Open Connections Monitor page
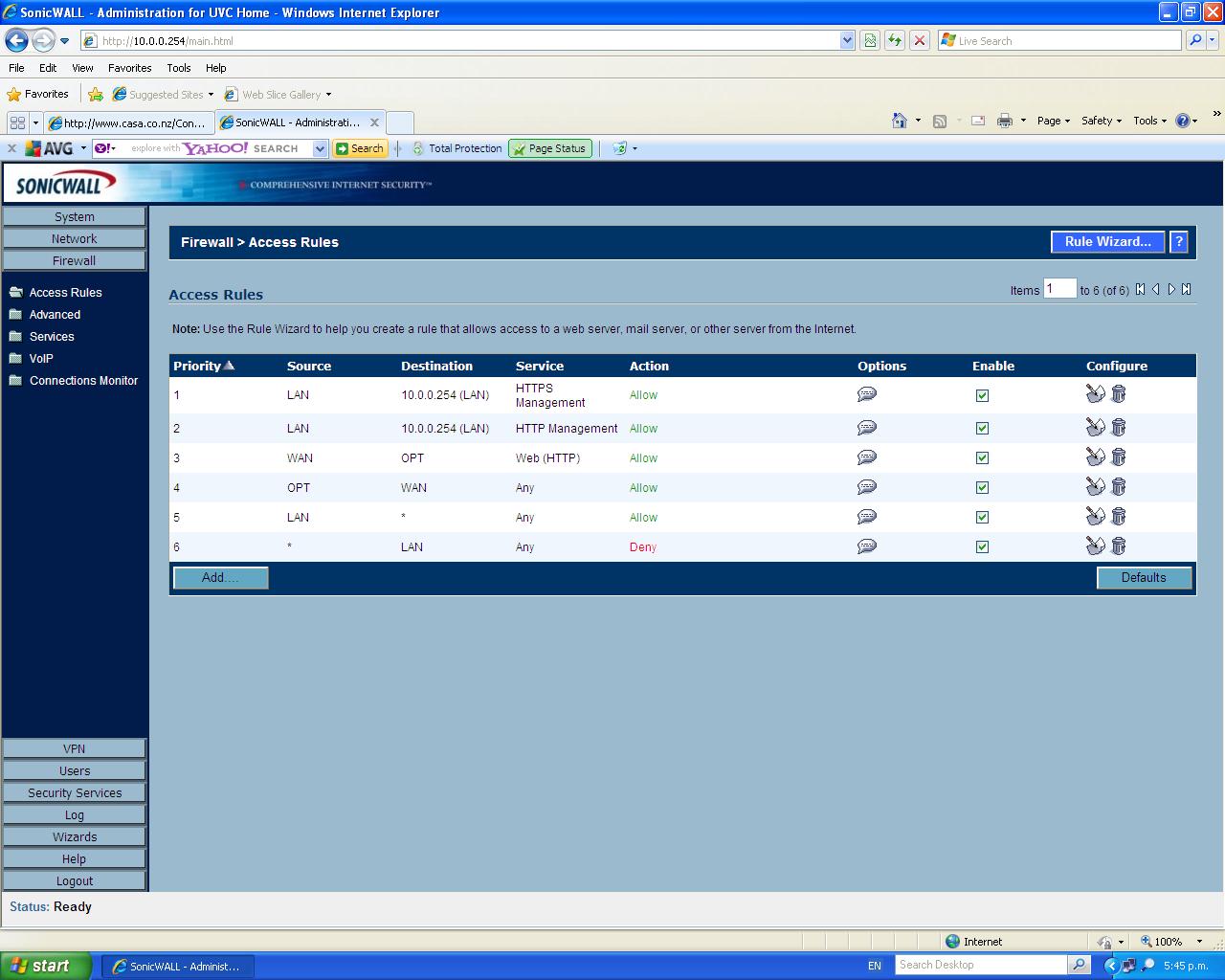 tap(83, 380)
